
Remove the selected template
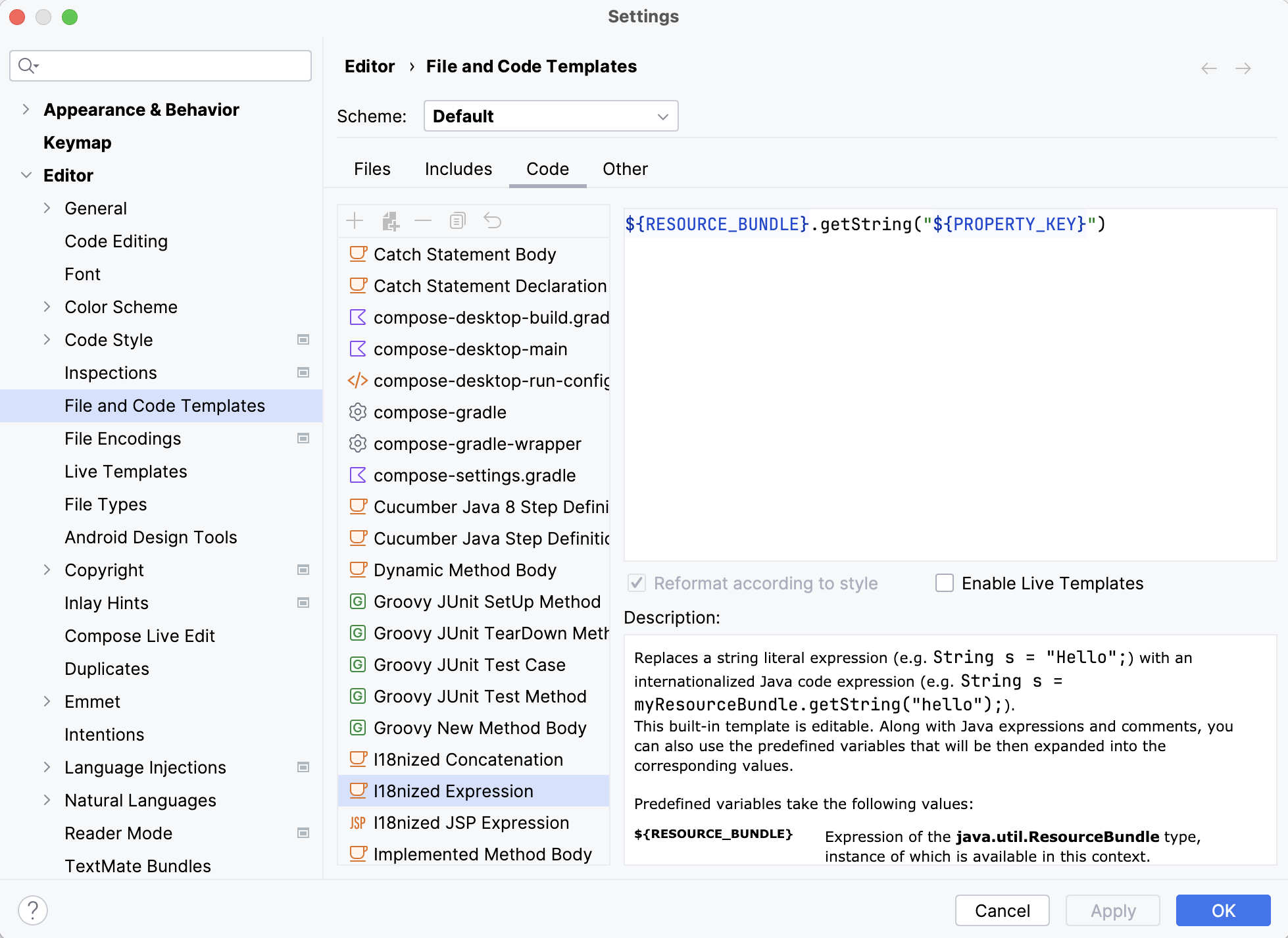click(x=423, y=220)
